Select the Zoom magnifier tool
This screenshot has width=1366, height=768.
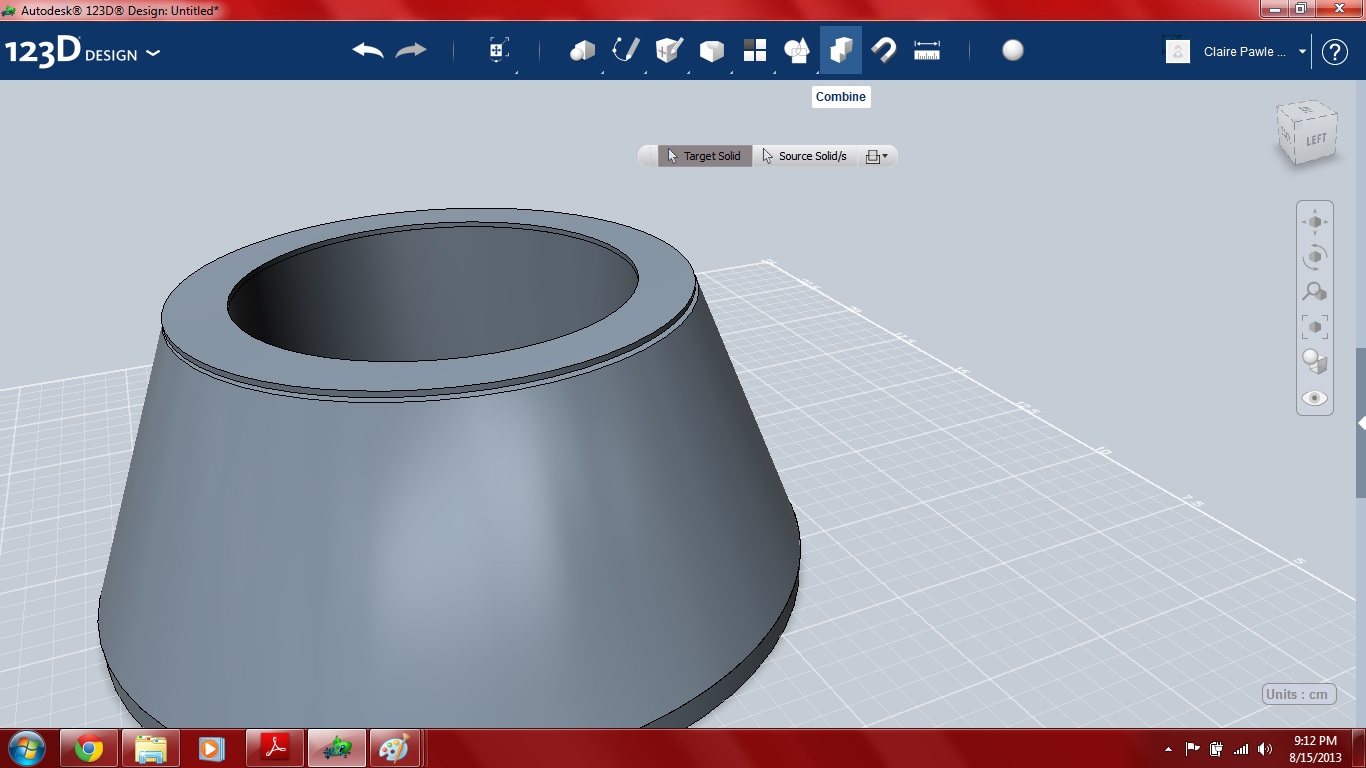click(x=1315, y=292)
